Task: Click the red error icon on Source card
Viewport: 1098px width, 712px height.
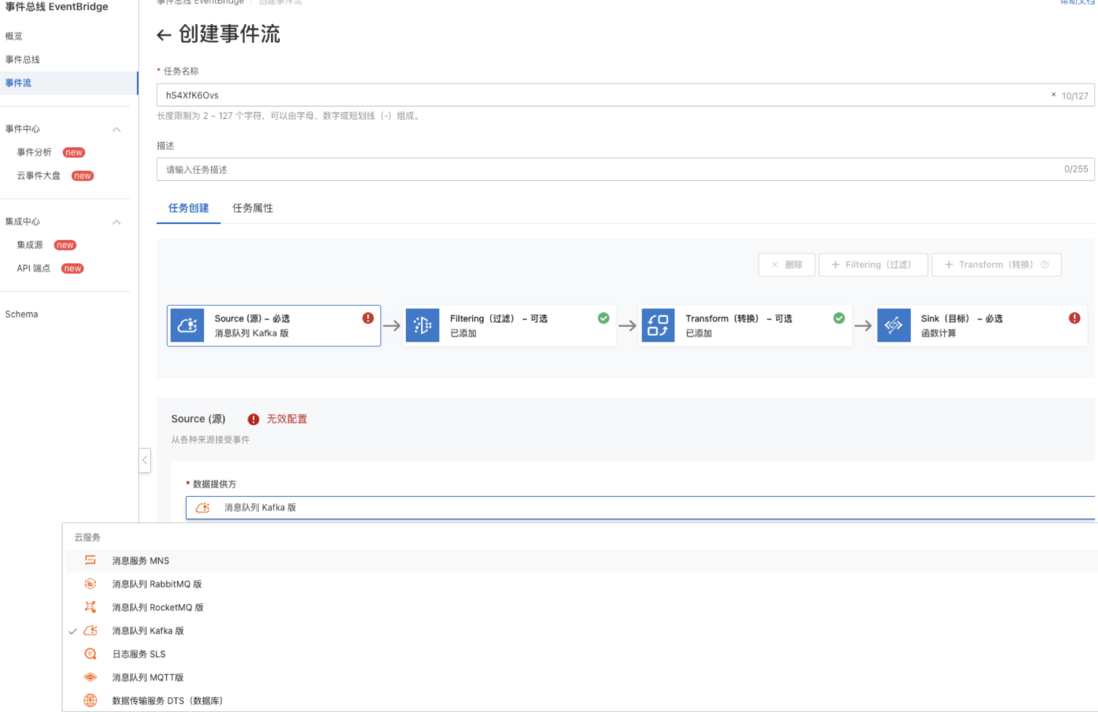Action: tap(368, 318)
